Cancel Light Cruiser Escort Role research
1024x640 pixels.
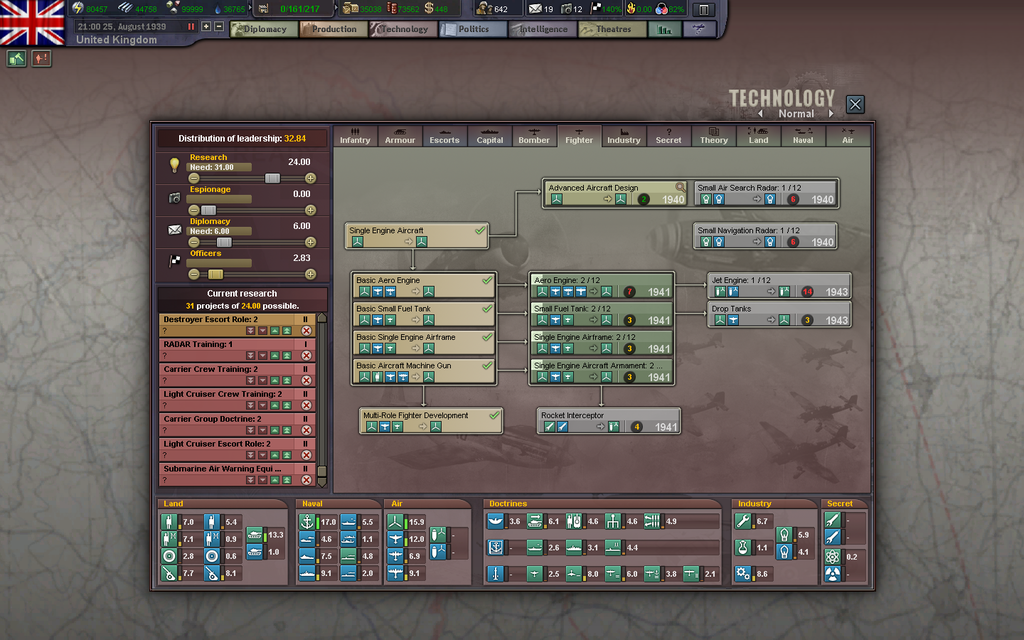click(x=306, y=455)
